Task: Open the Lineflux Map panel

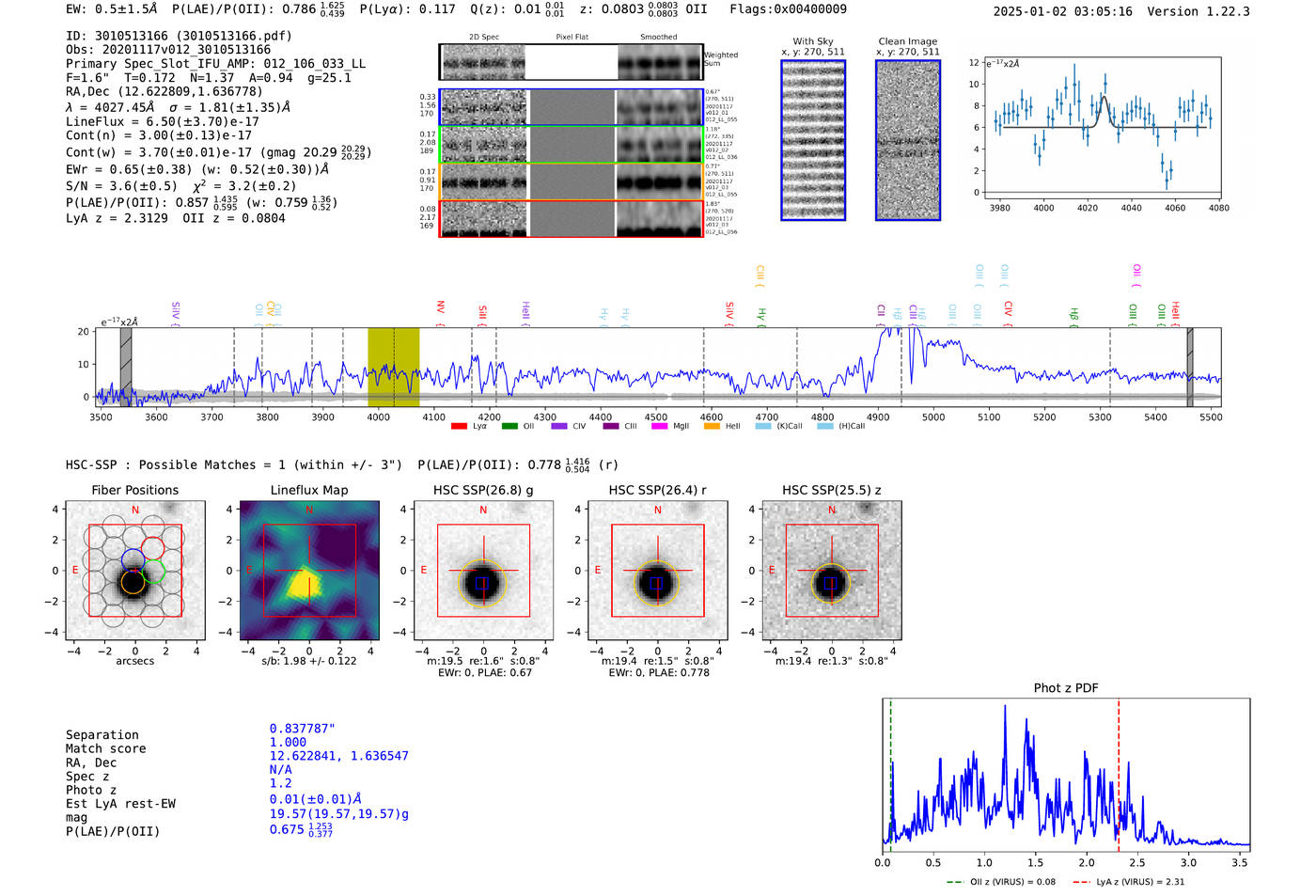Action: pos(309,571)
